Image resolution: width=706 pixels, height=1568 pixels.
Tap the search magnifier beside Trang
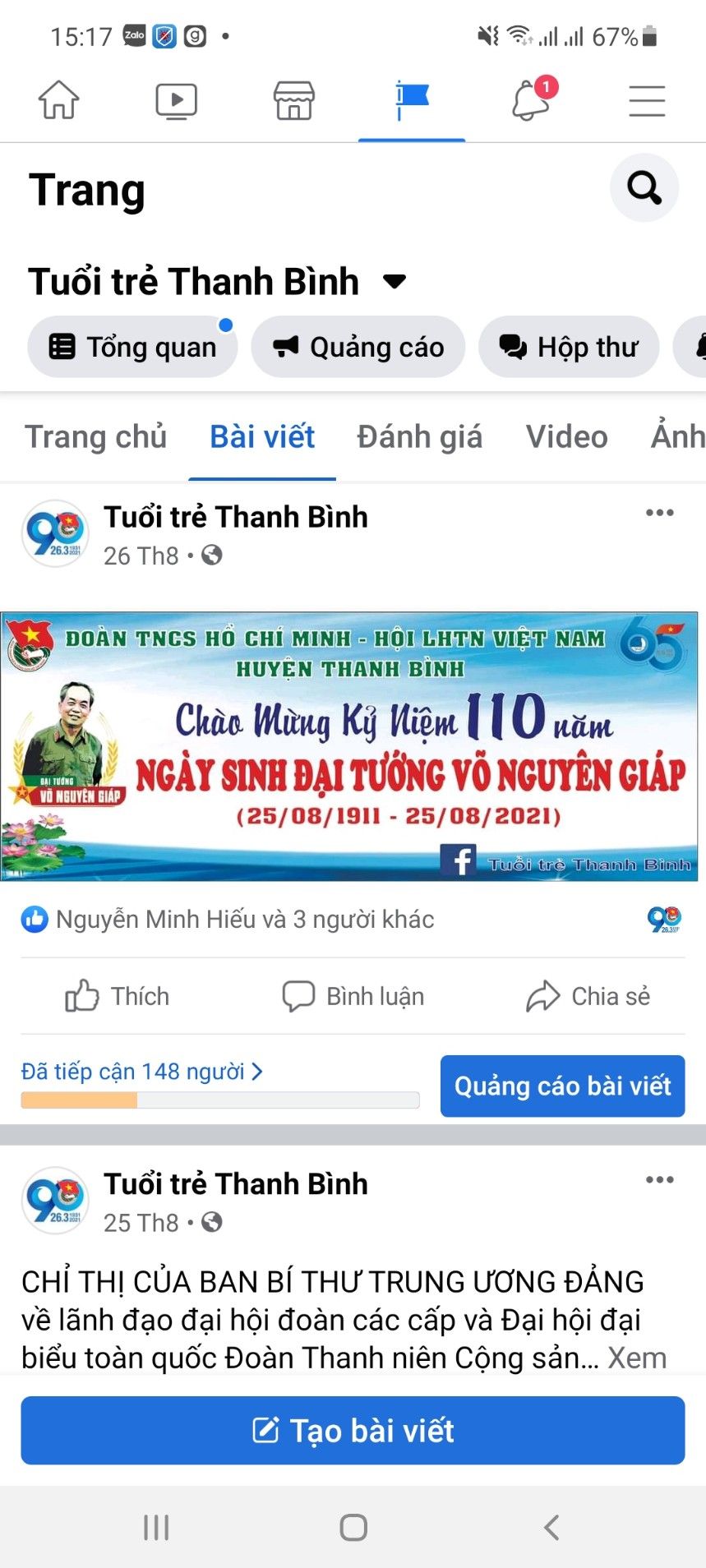point(644,188)
